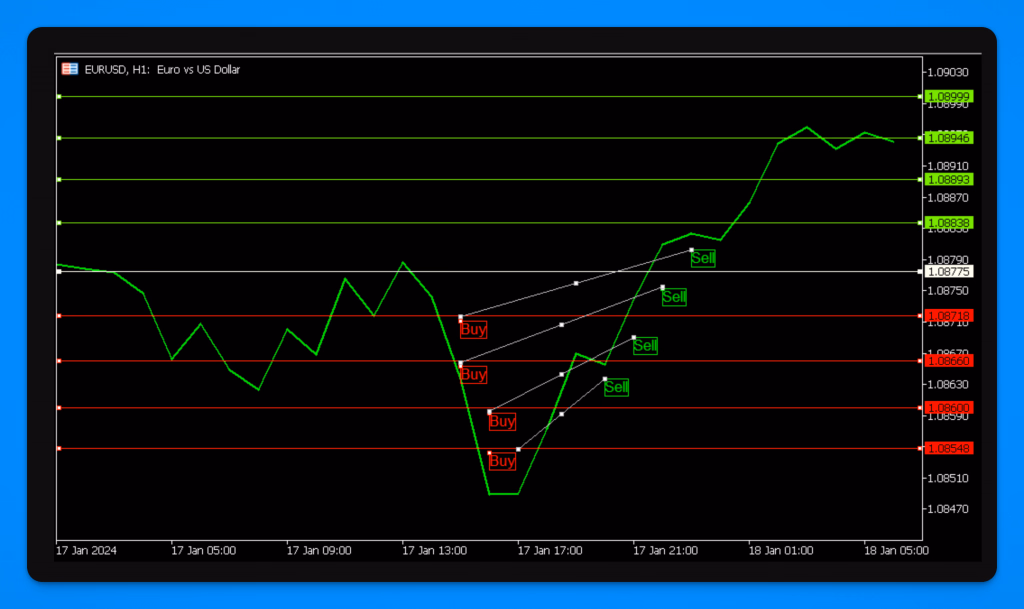Select the second Buy marker from top
This screenshot has height=609, width=1024.
click(473, 375)
